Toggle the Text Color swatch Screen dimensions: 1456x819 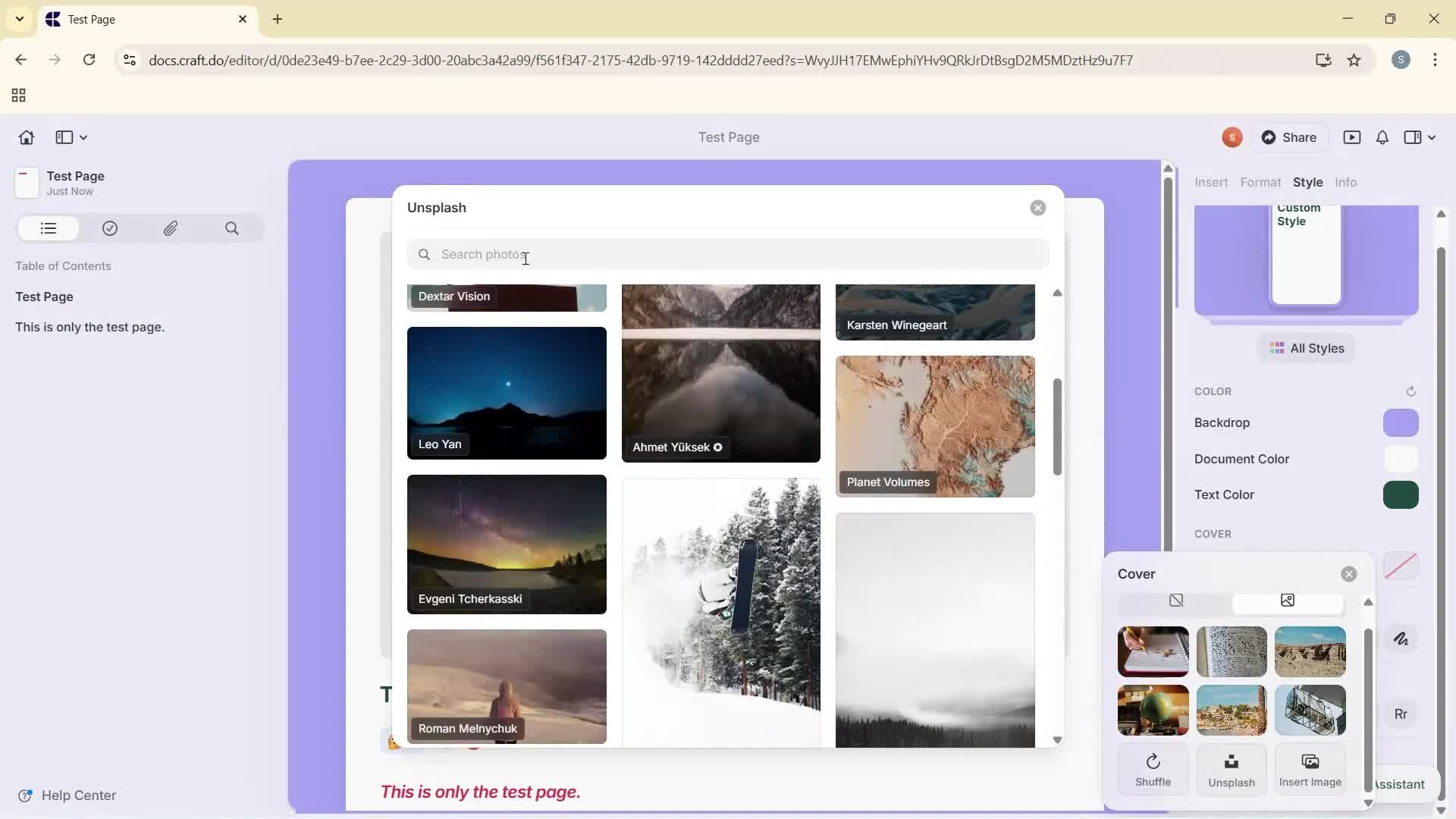(x=1401, y=494)
